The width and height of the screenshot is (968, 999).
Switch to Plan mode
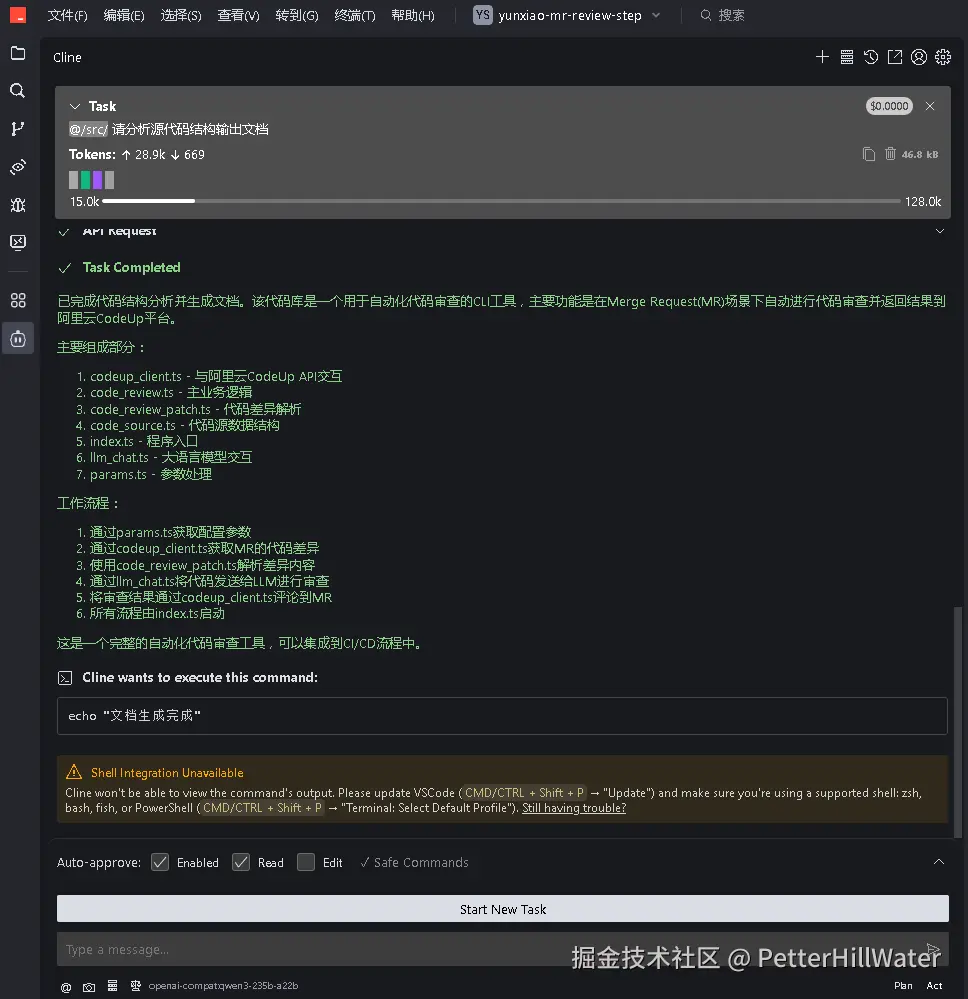coord(903,985)
